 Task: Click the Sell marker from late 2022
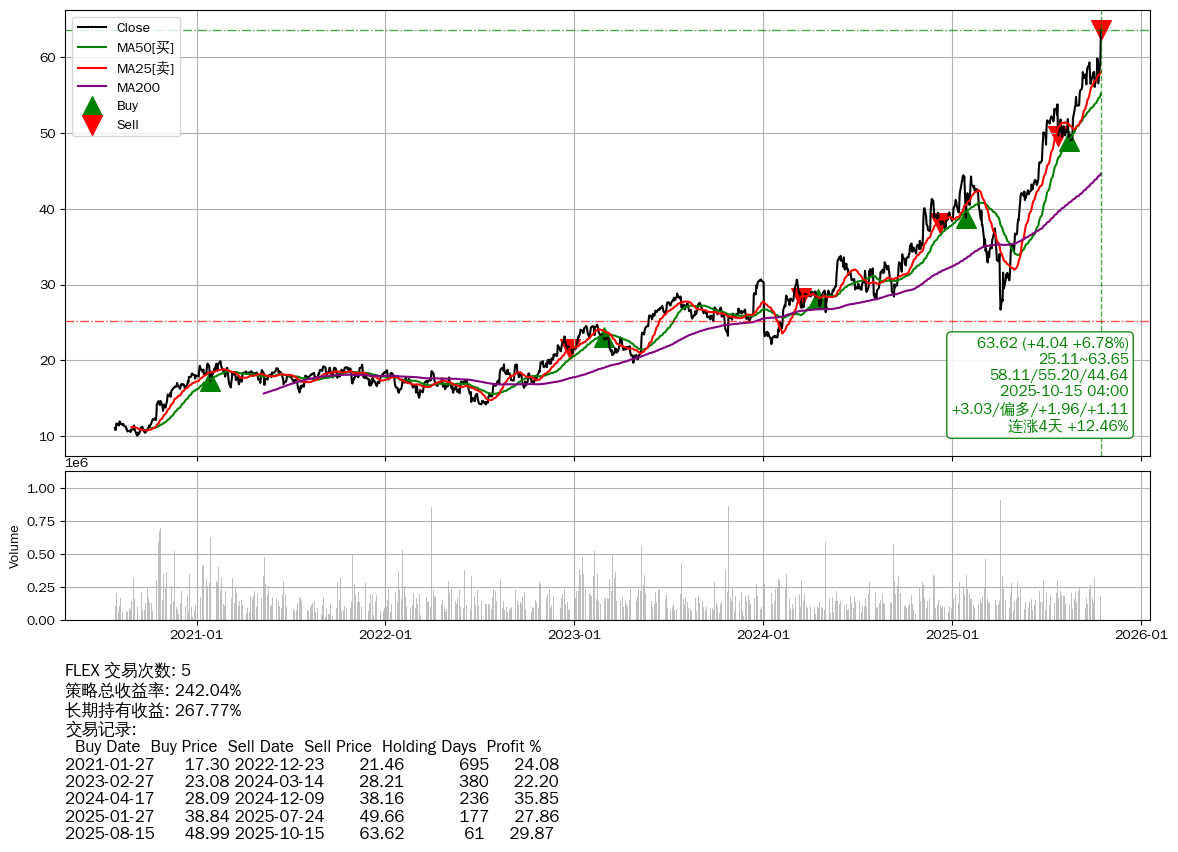(570, 348)
